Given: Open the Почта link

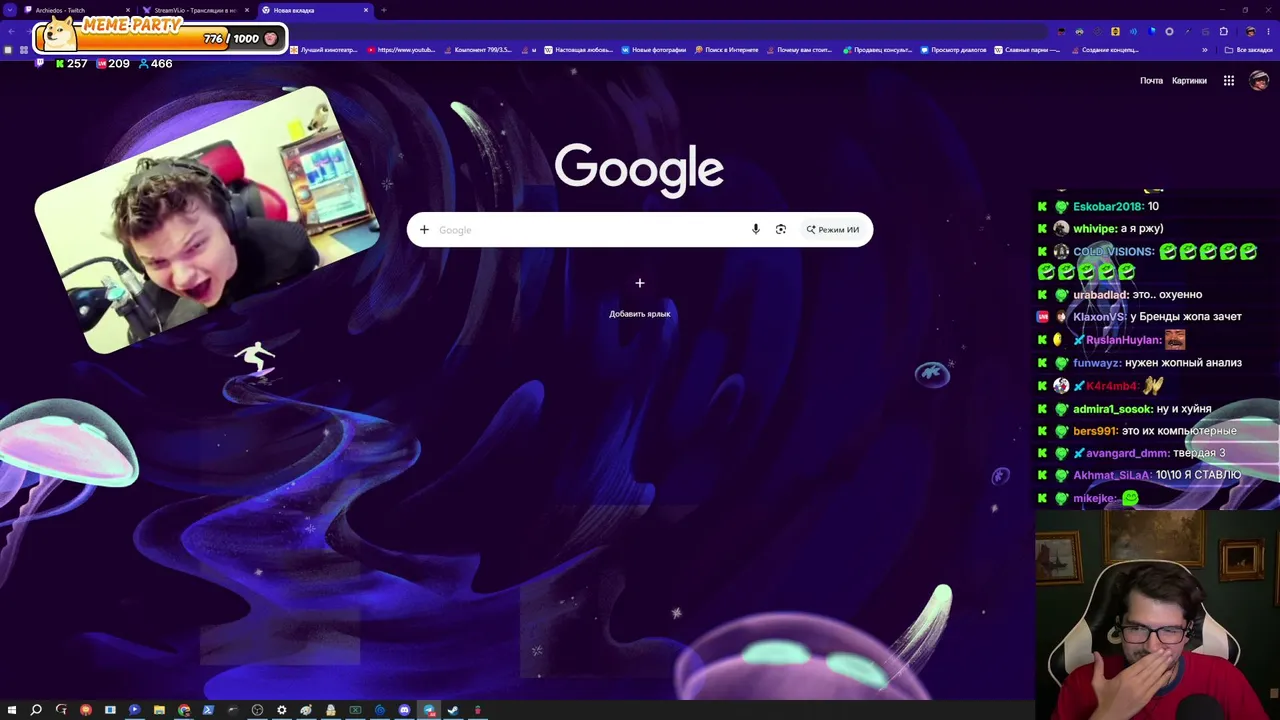Looking at the screenshot, I should [x=1151, y=81].
